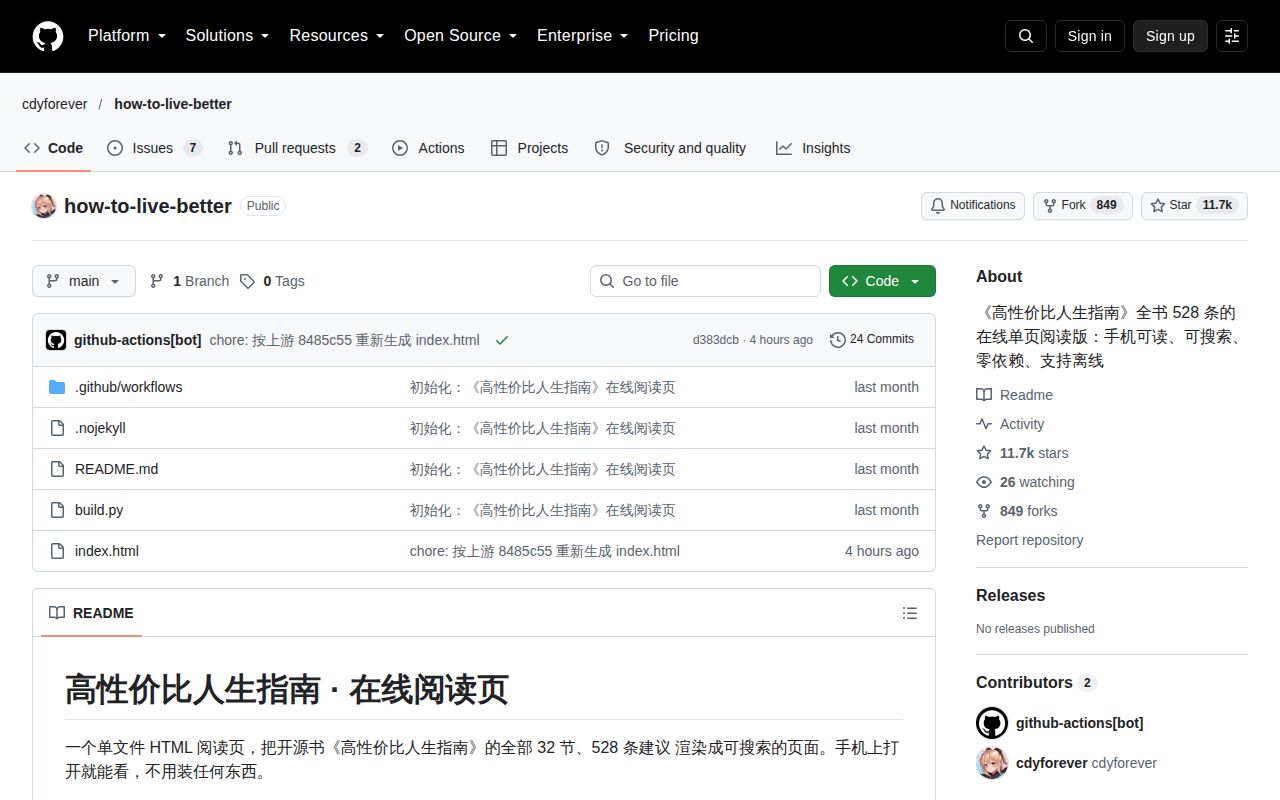Open the top commit message 'chore: 按上游 8485c55'

tap(345, 340)
